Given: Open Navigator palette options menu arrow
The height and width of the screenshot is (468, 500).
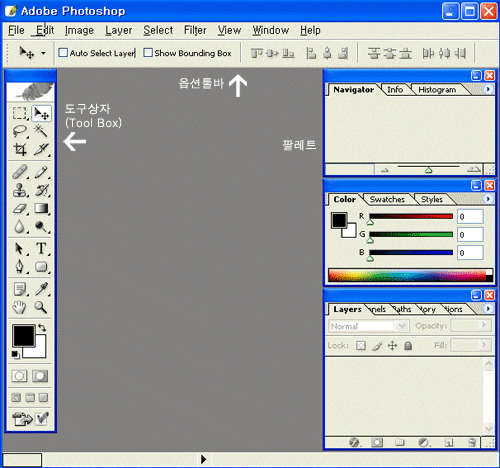Looking at the screenshot, I should 488,89.
